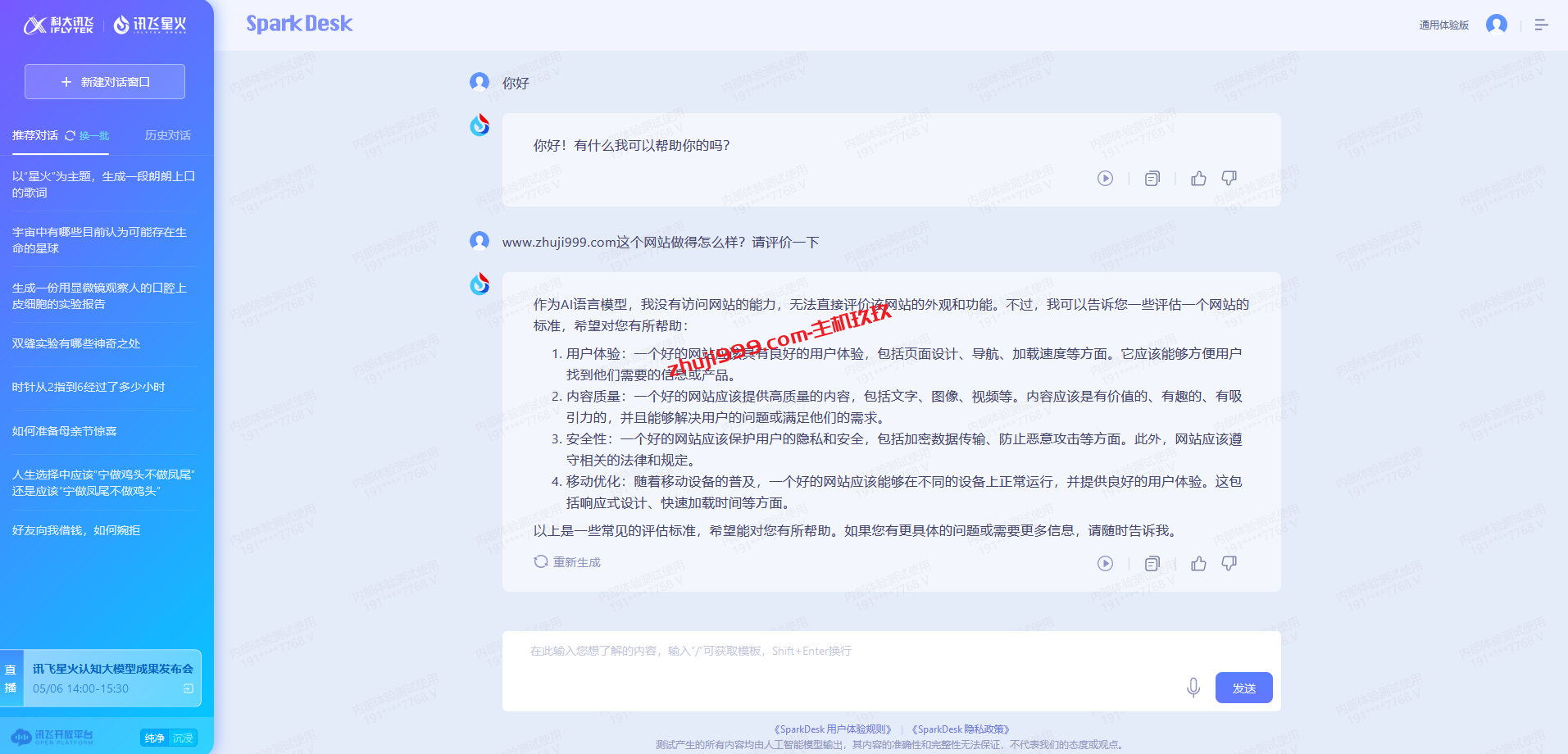The image size is (1568, 754).
Task: Click the iFLYTEK logo in the sidebar
Action: [x=58, y=25]
